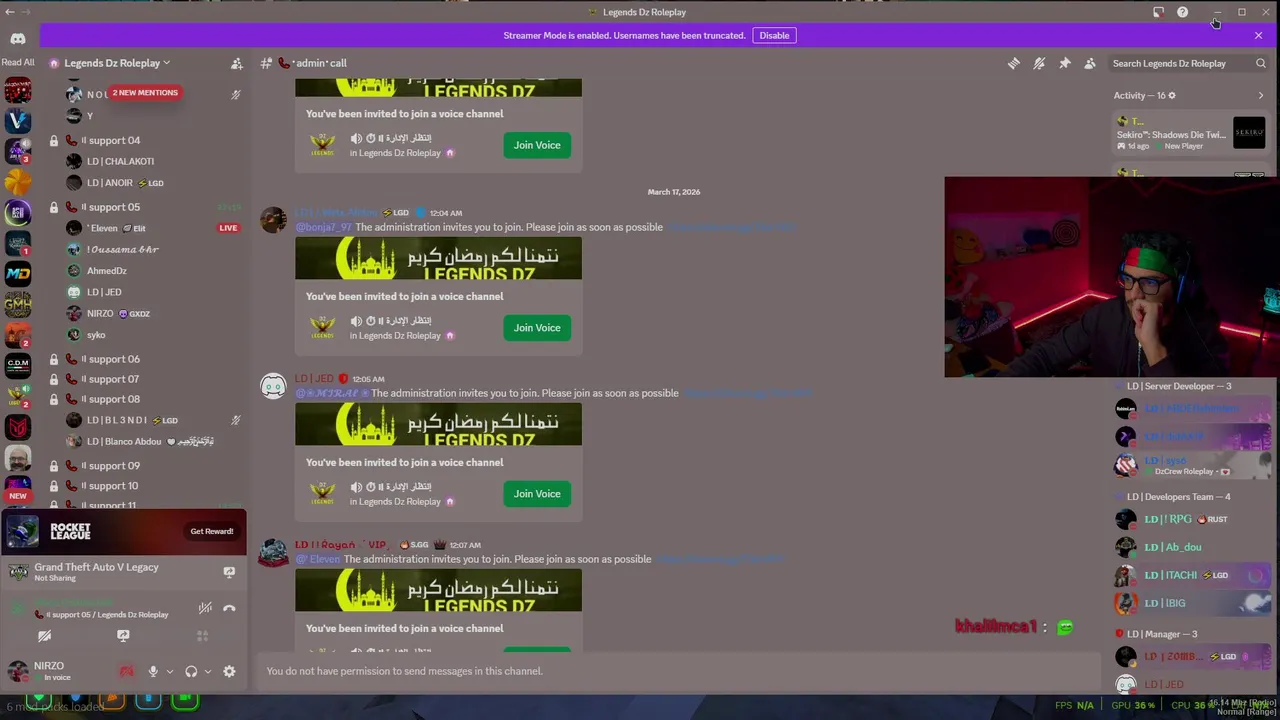Watch Eleven's LIVE stream badge
This screenshot has width=1280, height=720.
click(x=228, y=228)
